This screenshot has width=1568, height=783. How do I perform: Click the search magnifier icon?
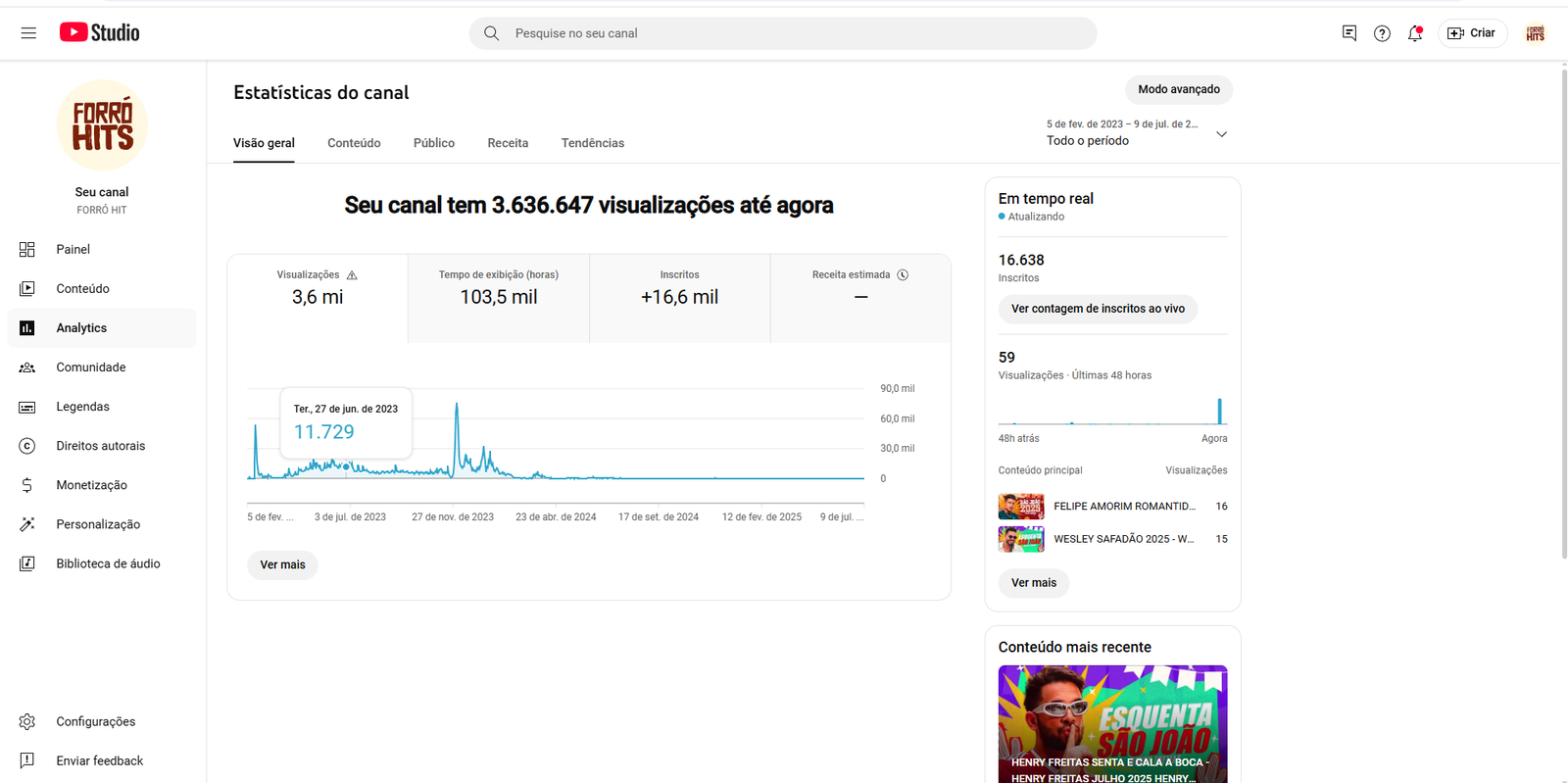pyautogui.click(x=492, y=33)
